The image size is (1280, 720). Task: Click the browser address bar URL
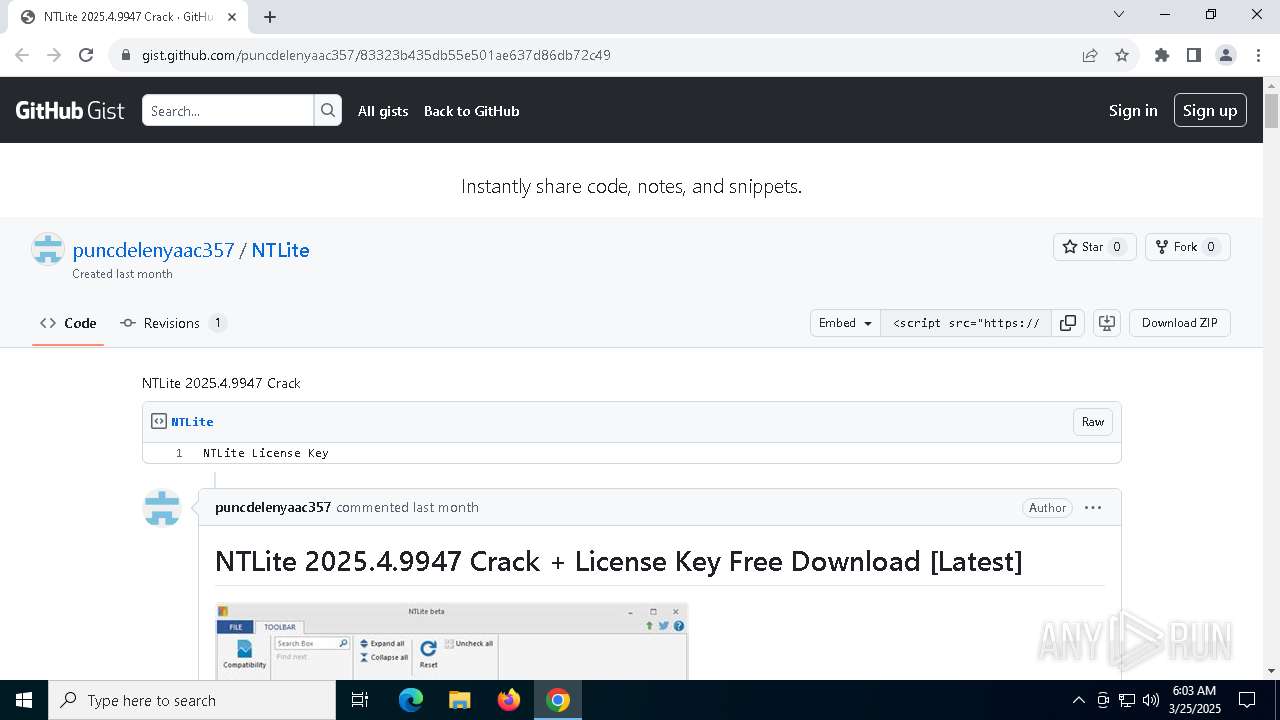click(376, 55)
